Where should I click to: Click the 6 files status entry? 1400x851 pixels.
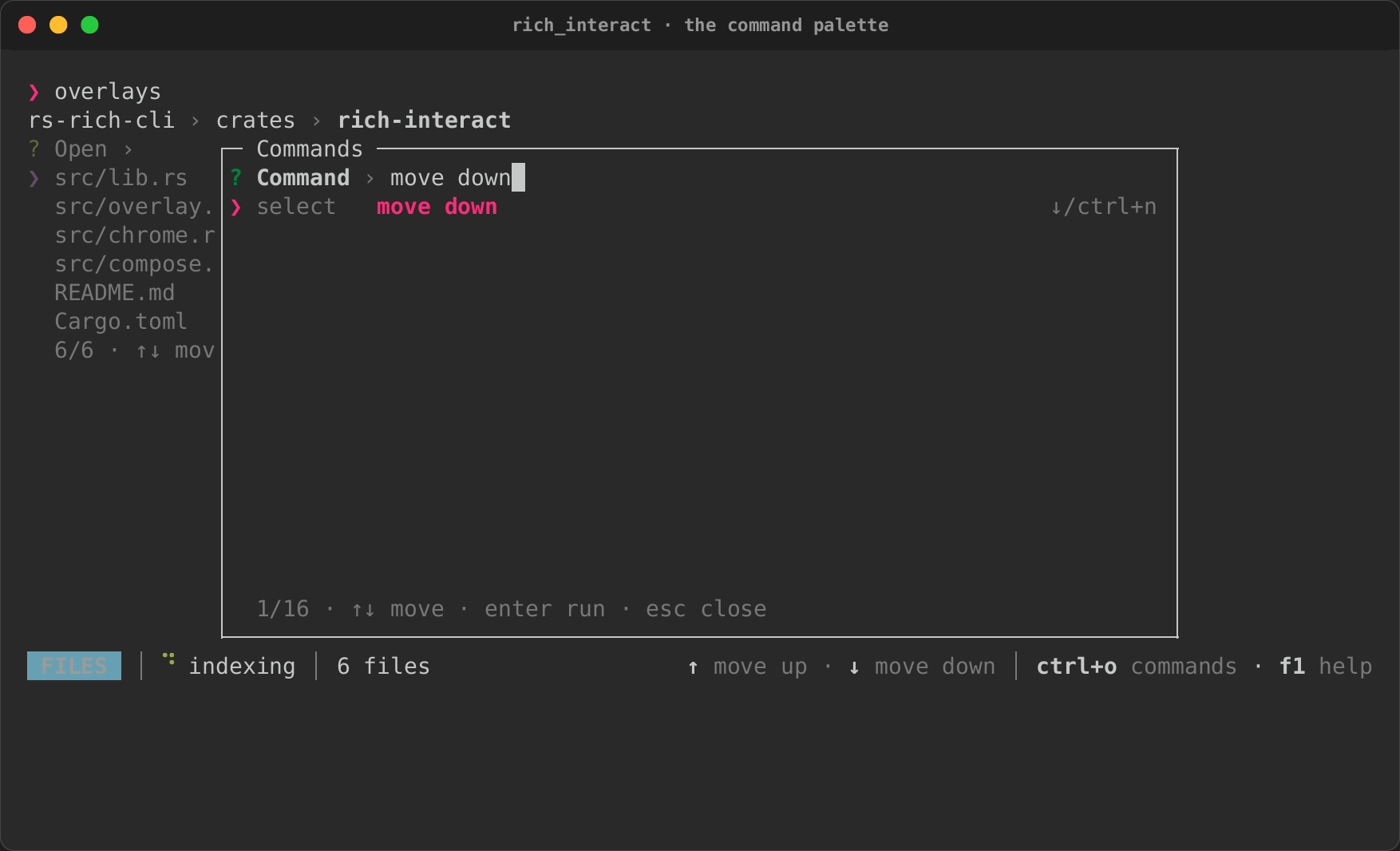[383, 667]
